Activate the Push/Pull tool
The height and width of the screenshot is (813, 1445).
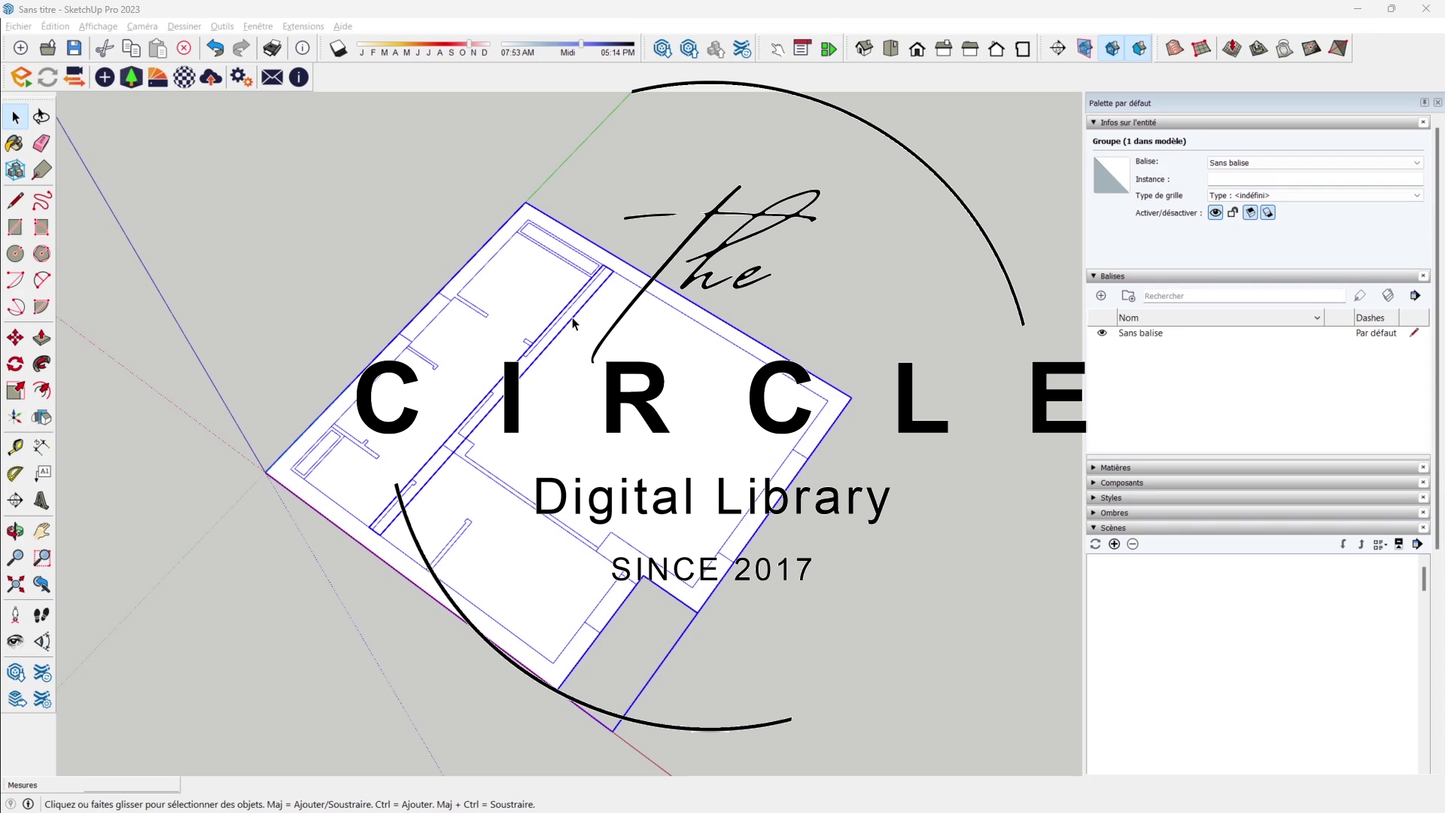tap(41, 338)
